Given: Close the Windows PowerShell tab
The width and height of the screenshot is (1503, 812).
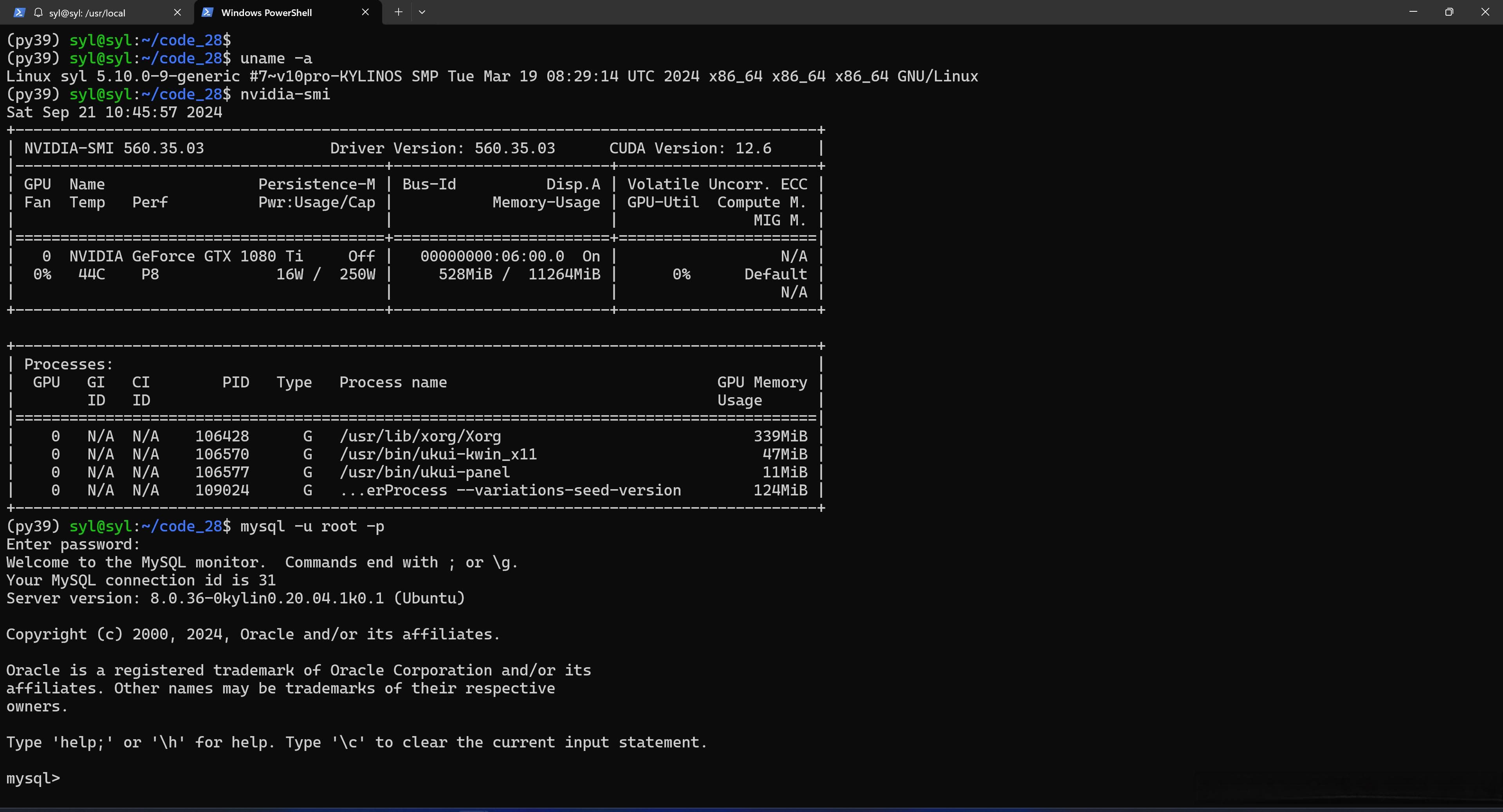Looking at the screenshot, I should [365, 12].
